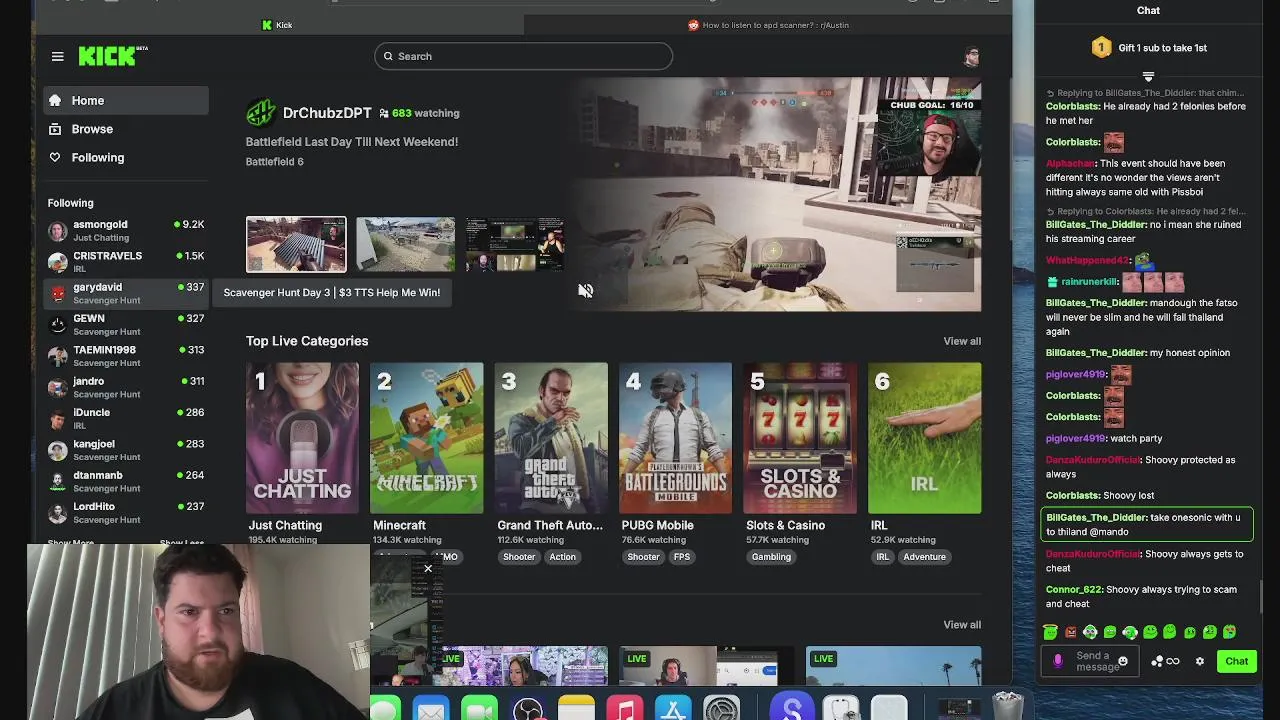Screen dimensions: 1280x720
Task: Open Mail from the dock
Action: tap(431, 707)
